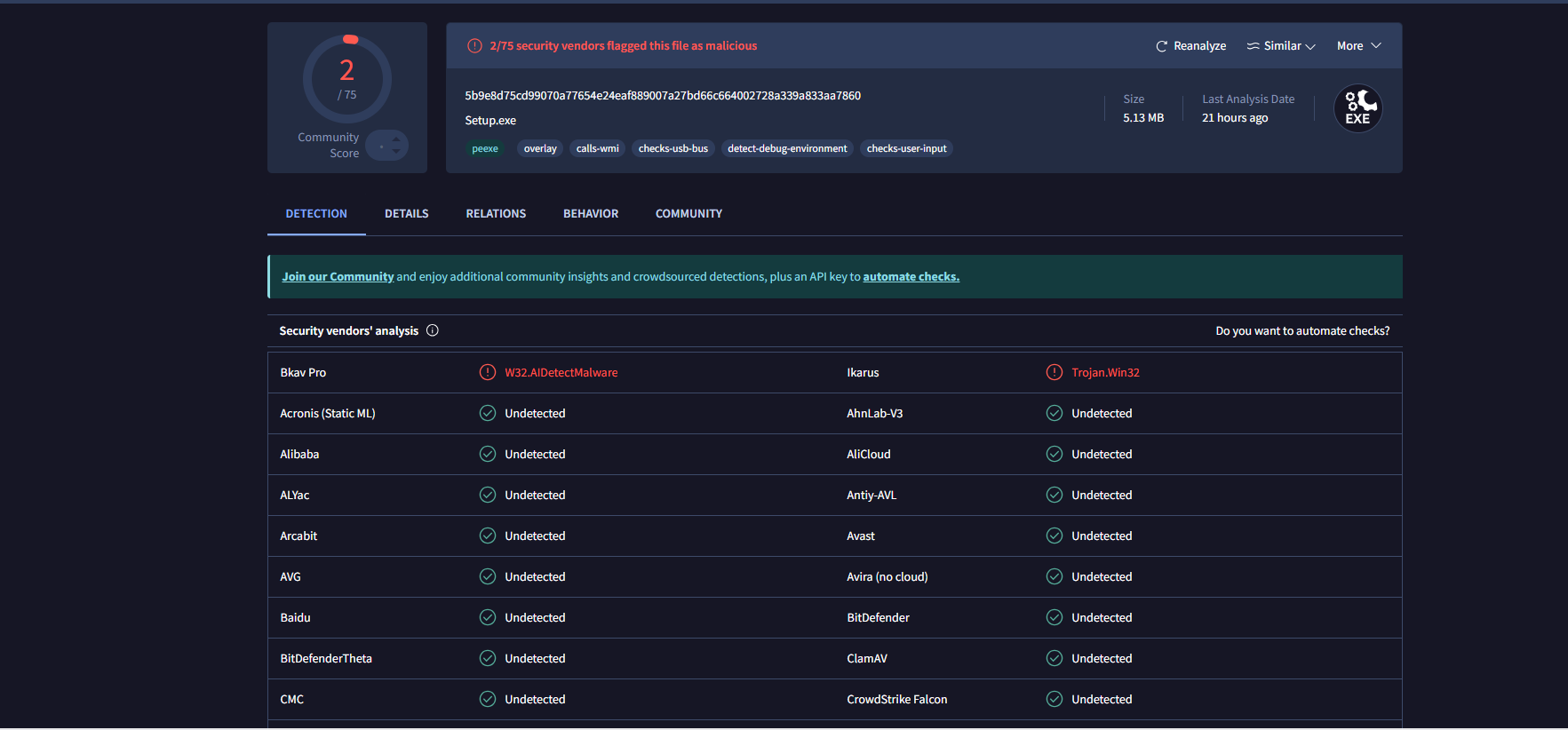The width and height of the screenshot is (1568, 730).
Task: Click the red alert icon next to W32.AIDetectMalware
Action: 488,372
